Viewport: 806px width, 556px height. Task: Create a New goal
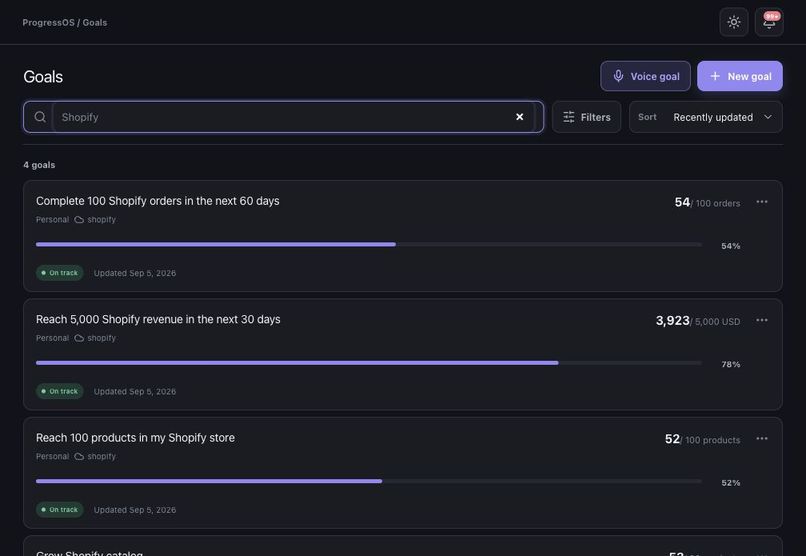(740, 76)
